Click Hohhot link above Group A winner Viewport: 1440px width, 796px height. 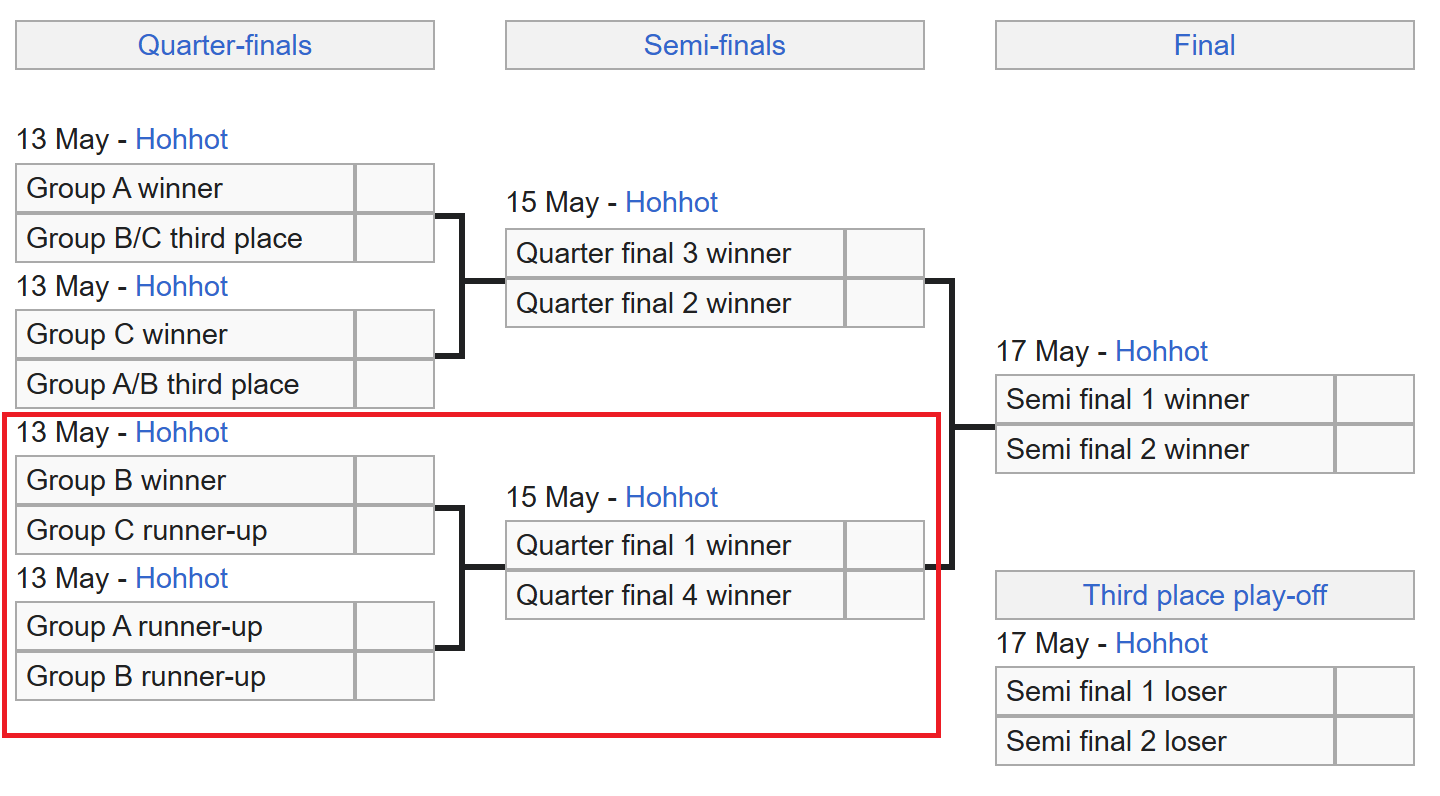[182, 139]
